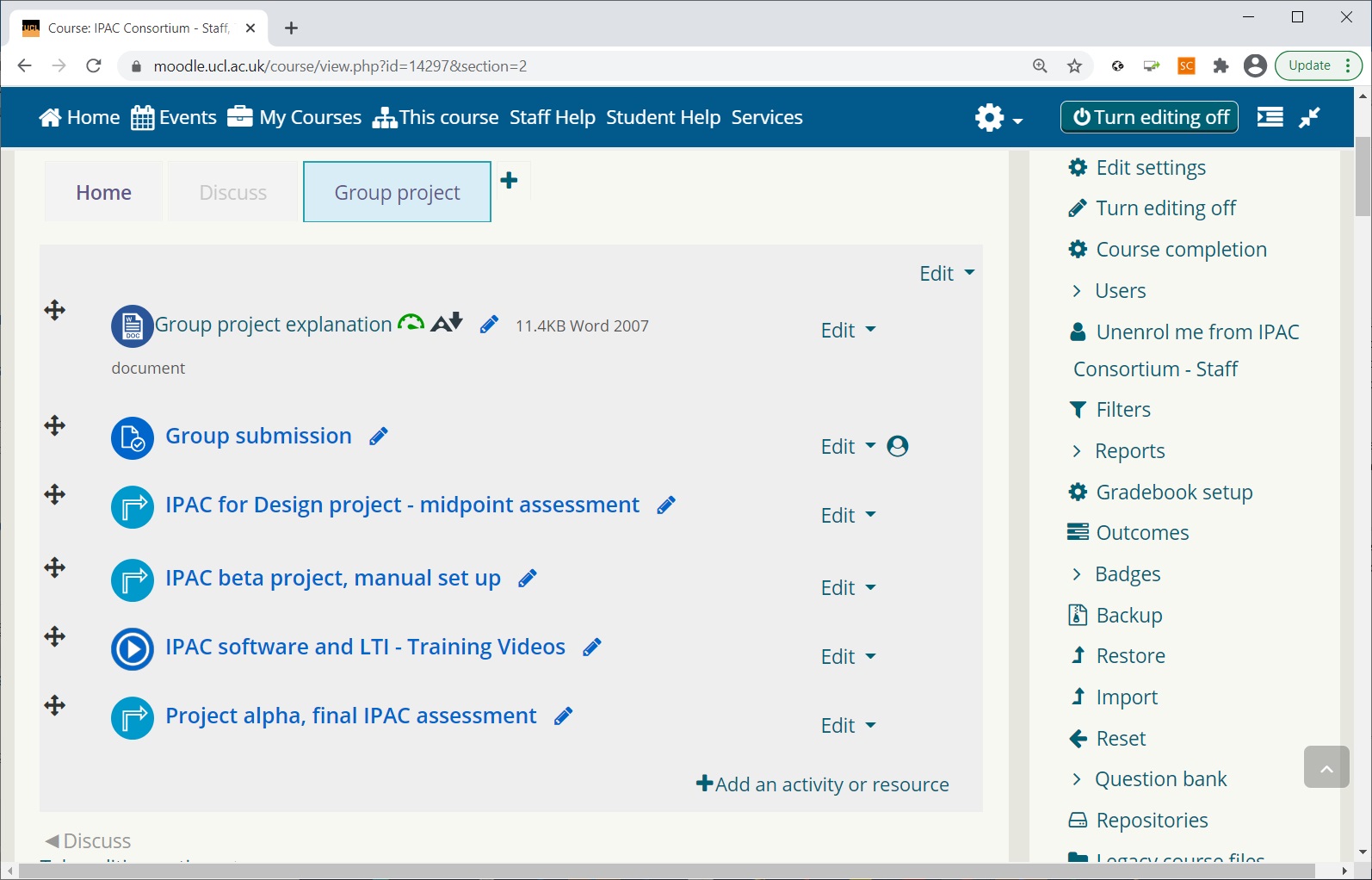Click the vertical scrollbar thumb

point(1363,177)
